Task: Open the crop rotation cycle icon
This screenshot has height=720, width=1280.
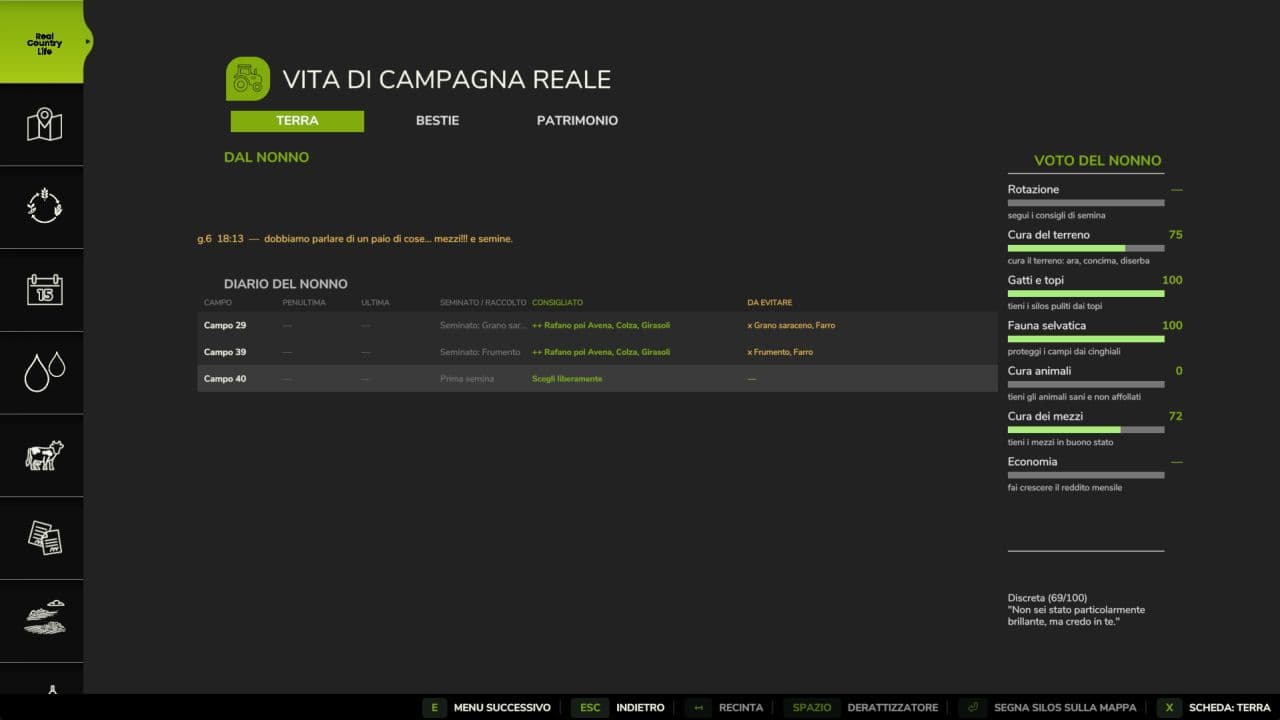Action: (x=44, y=205)
